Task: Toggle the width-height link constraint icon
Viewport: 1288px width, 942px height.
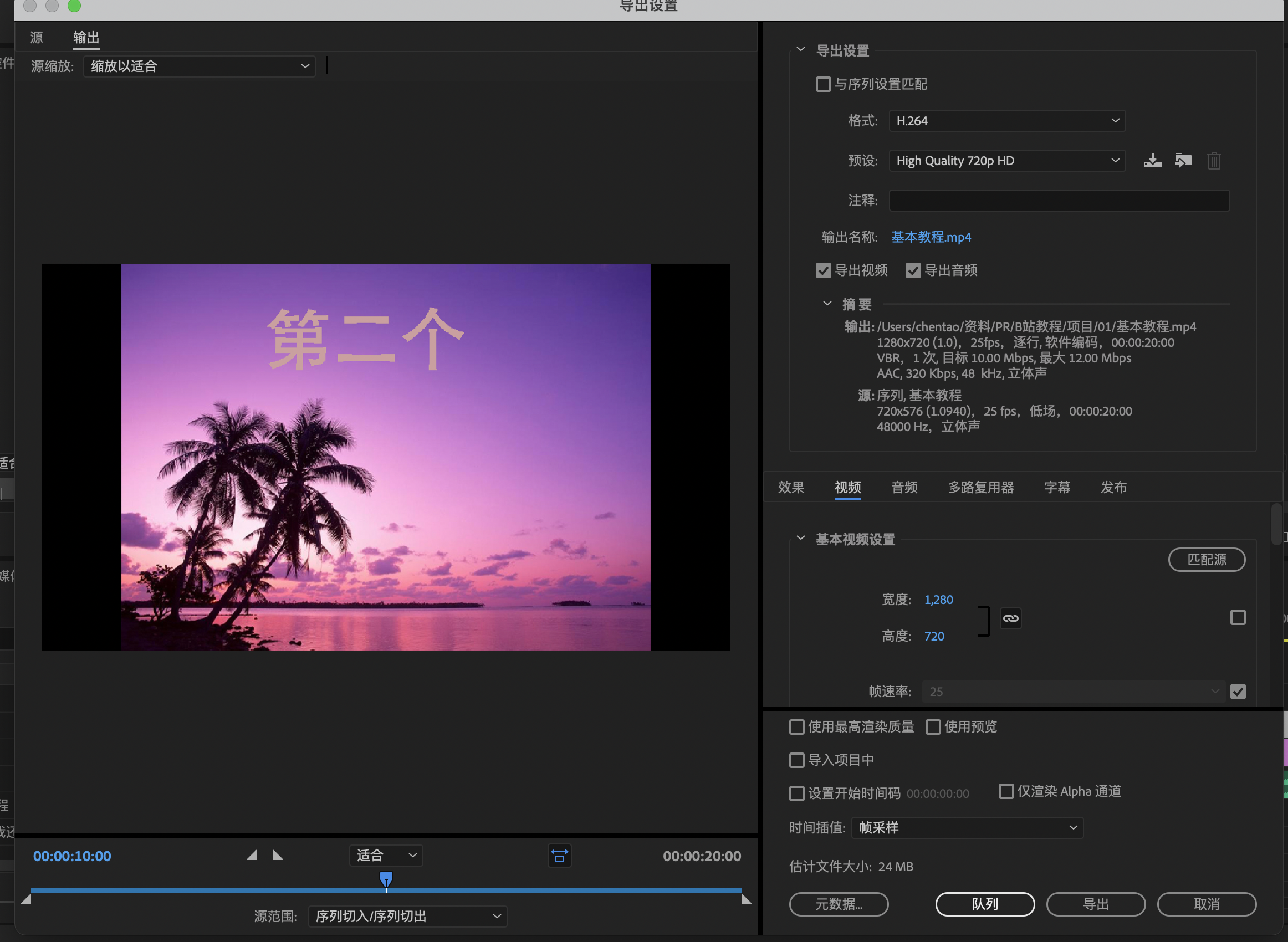Action: 1010,618
